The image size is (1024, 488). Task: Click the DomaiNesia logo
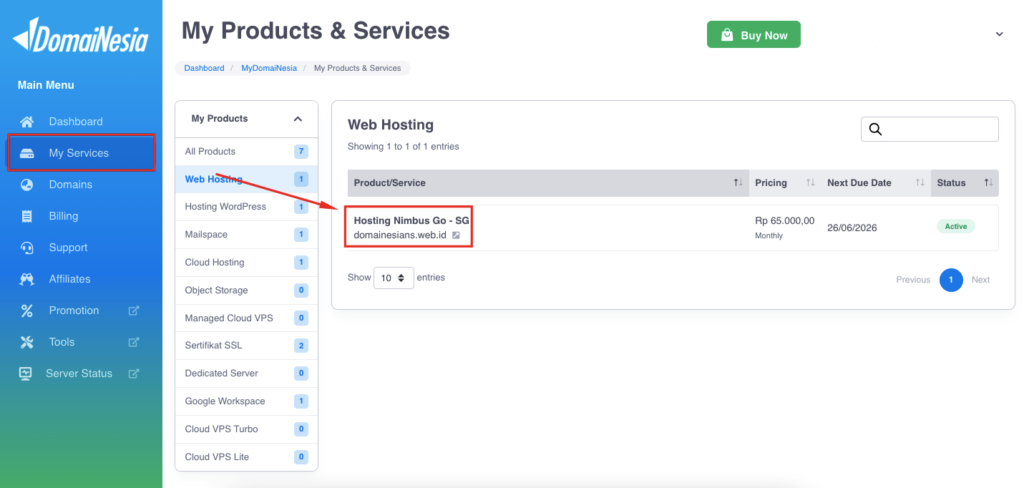tap(81, 35)
